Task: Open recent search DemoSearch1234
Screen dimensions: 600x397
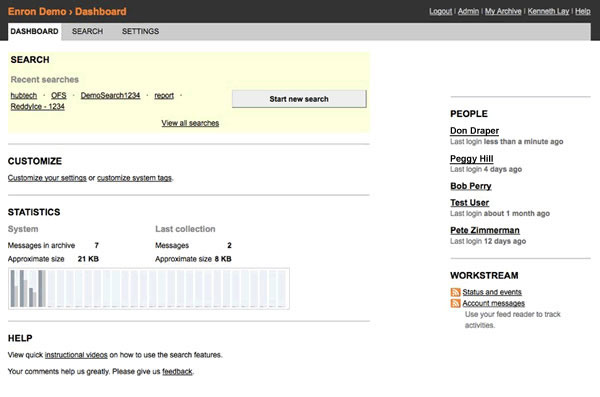Action: pyautogui.click(x=110, y=95)
